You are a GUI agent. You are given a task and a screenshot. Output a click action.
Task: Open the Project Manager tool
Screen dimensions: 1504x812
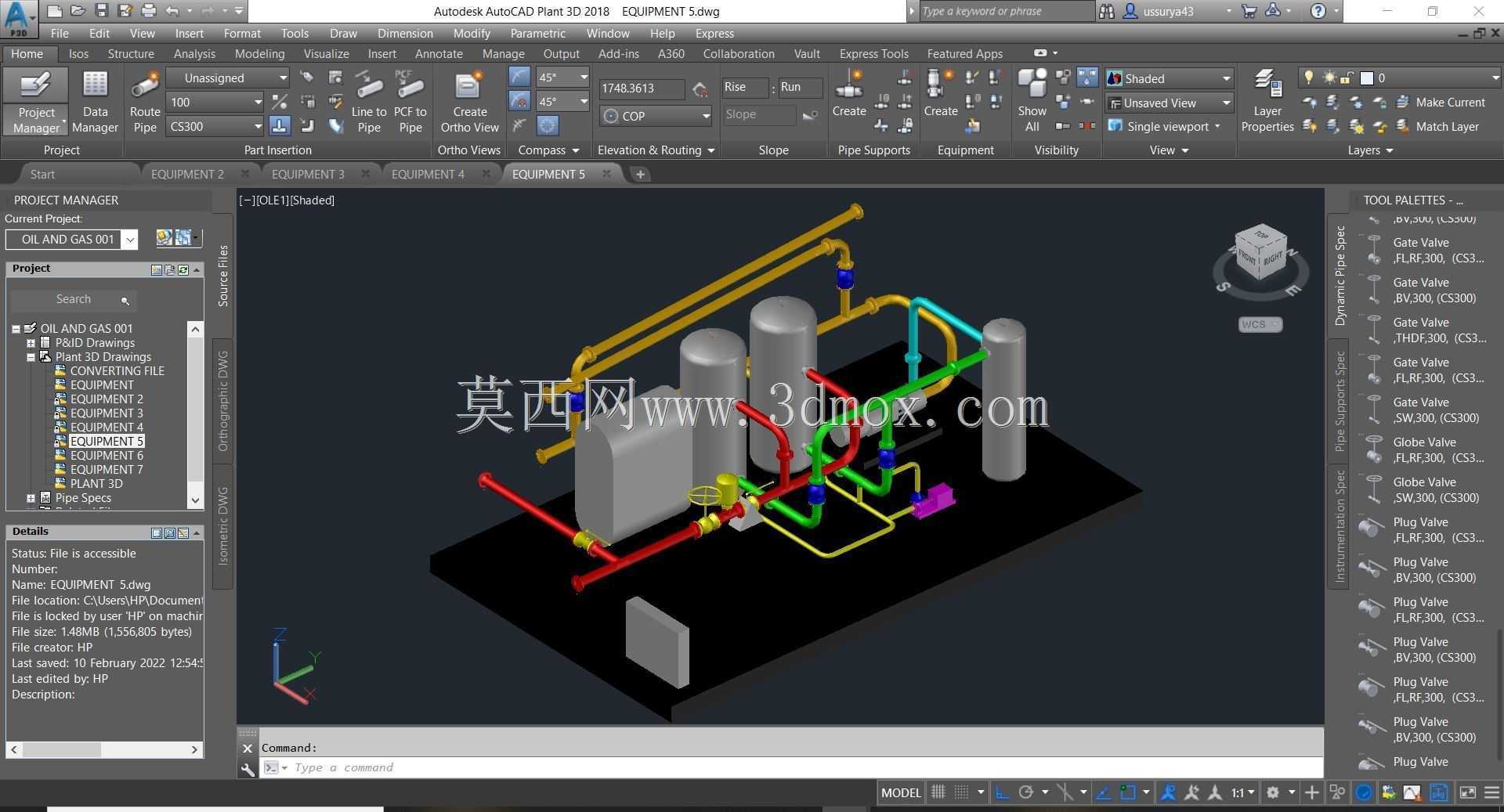click(36, 103)
